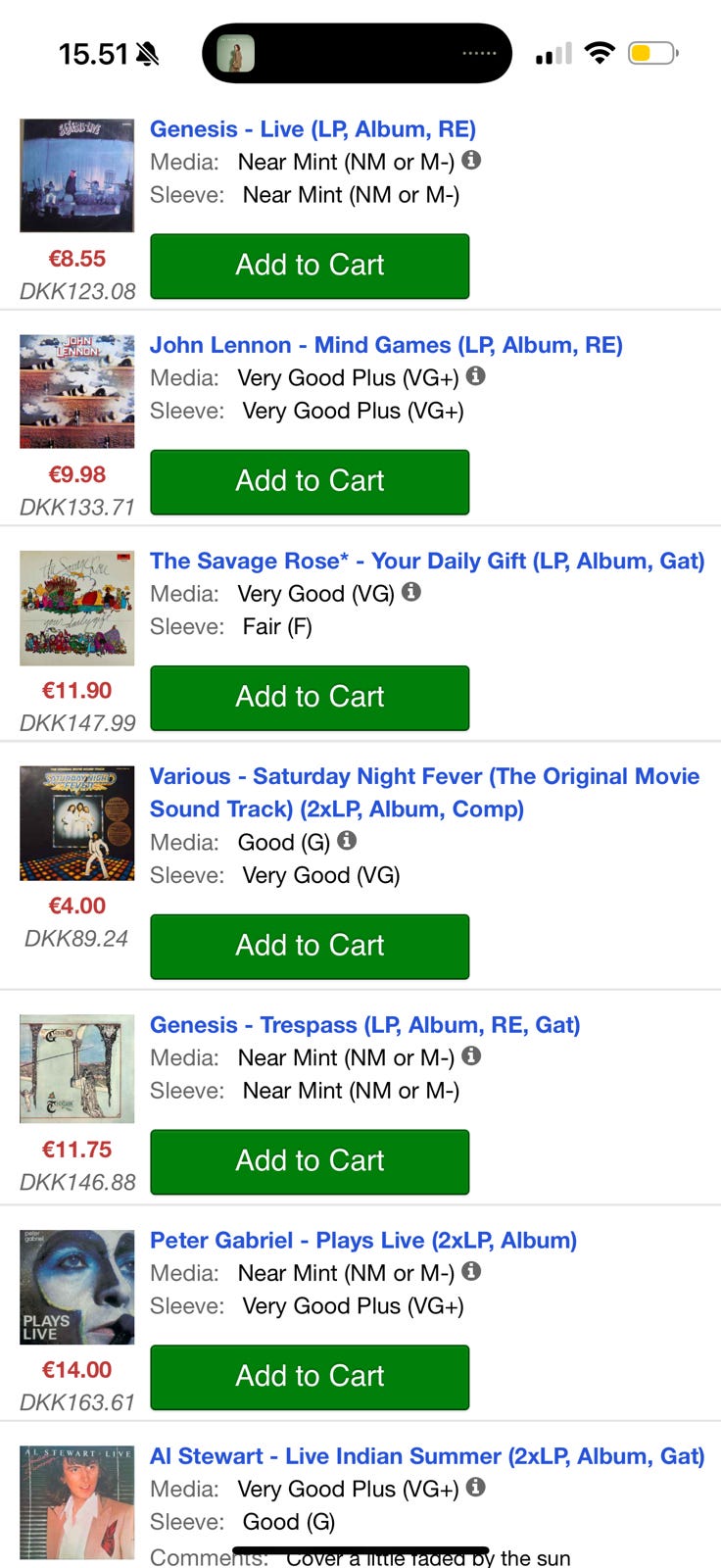The image size is (721, 1568).
Task: Open John Lennon - Mind Games listing
Action: pyautogui.click(x=386, y=345)
